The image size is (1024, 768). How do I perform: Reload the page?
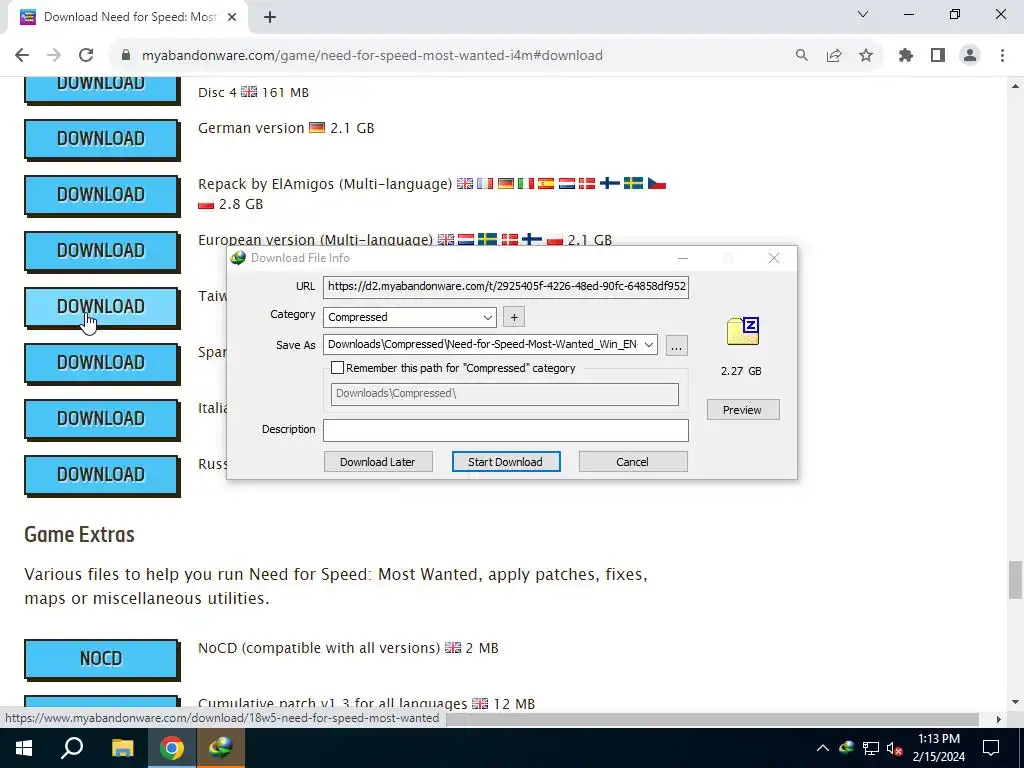click(x=86, y=56)
